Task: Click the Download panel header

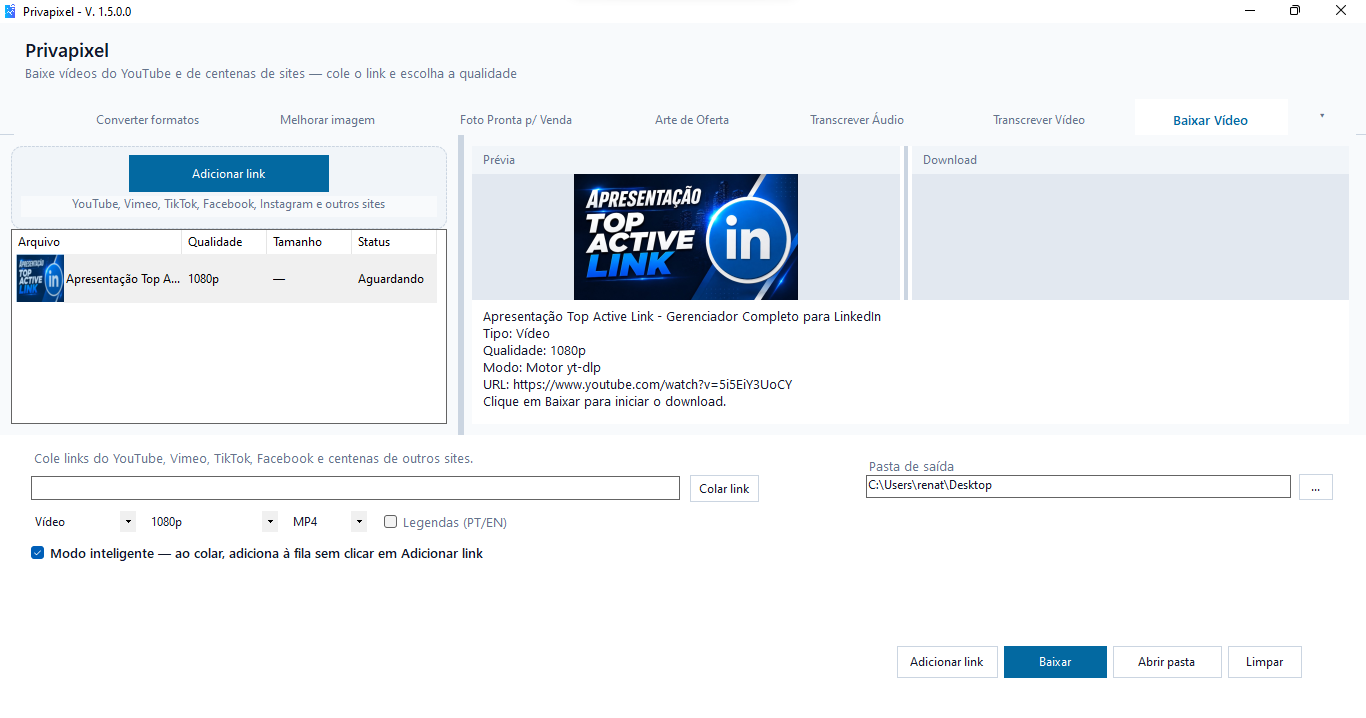Action: point(1130,160)
